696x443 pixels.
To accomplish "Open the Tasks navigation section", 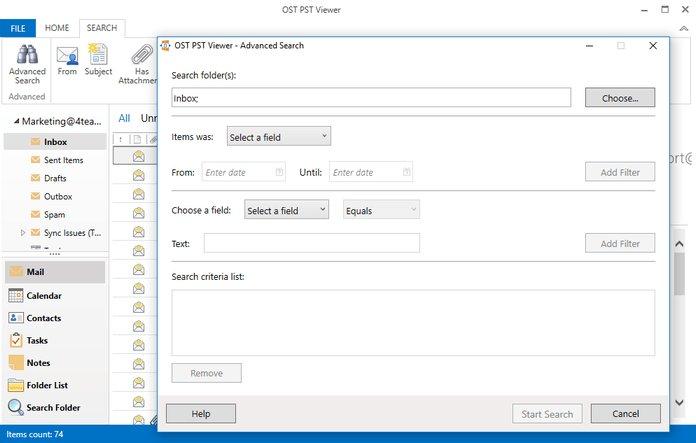I will (x=55, y=340).
